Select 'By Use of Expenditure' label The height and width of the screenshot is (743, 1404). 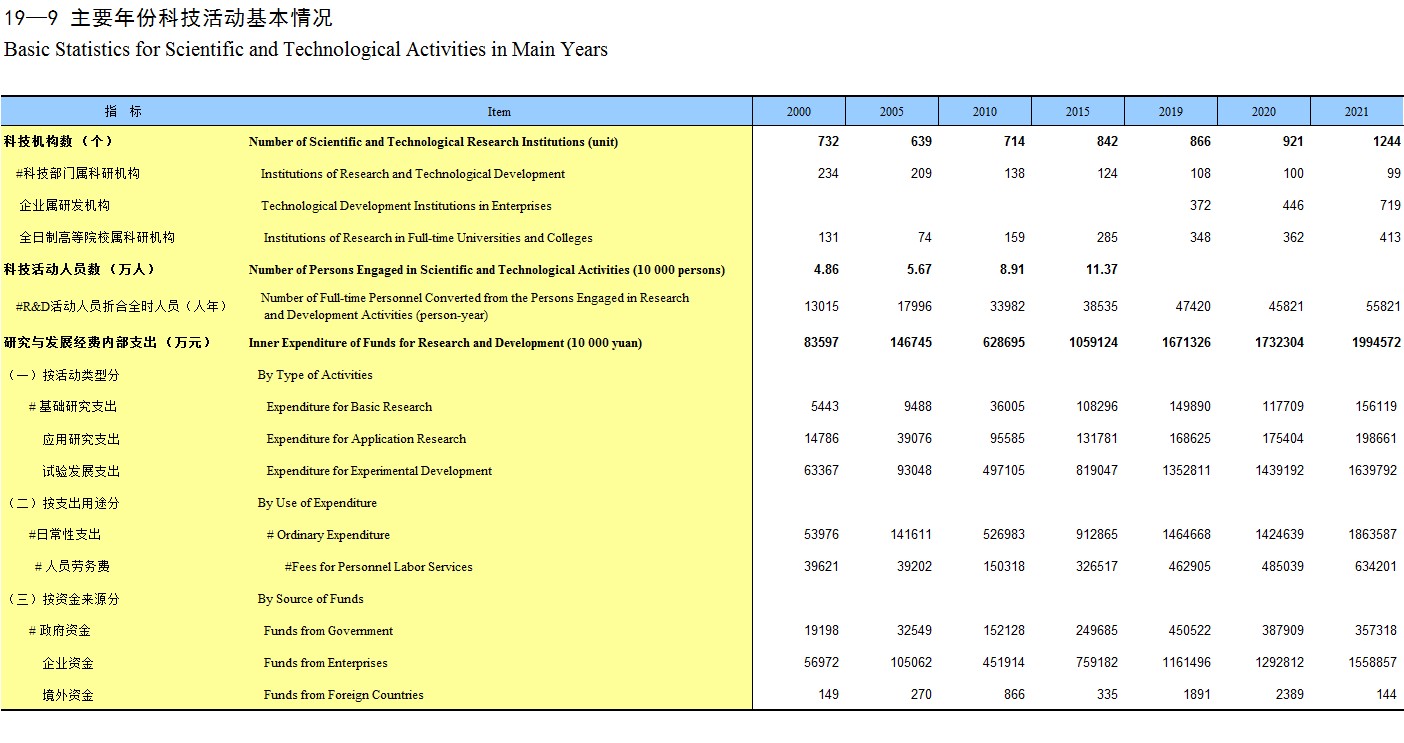(317, 503)
